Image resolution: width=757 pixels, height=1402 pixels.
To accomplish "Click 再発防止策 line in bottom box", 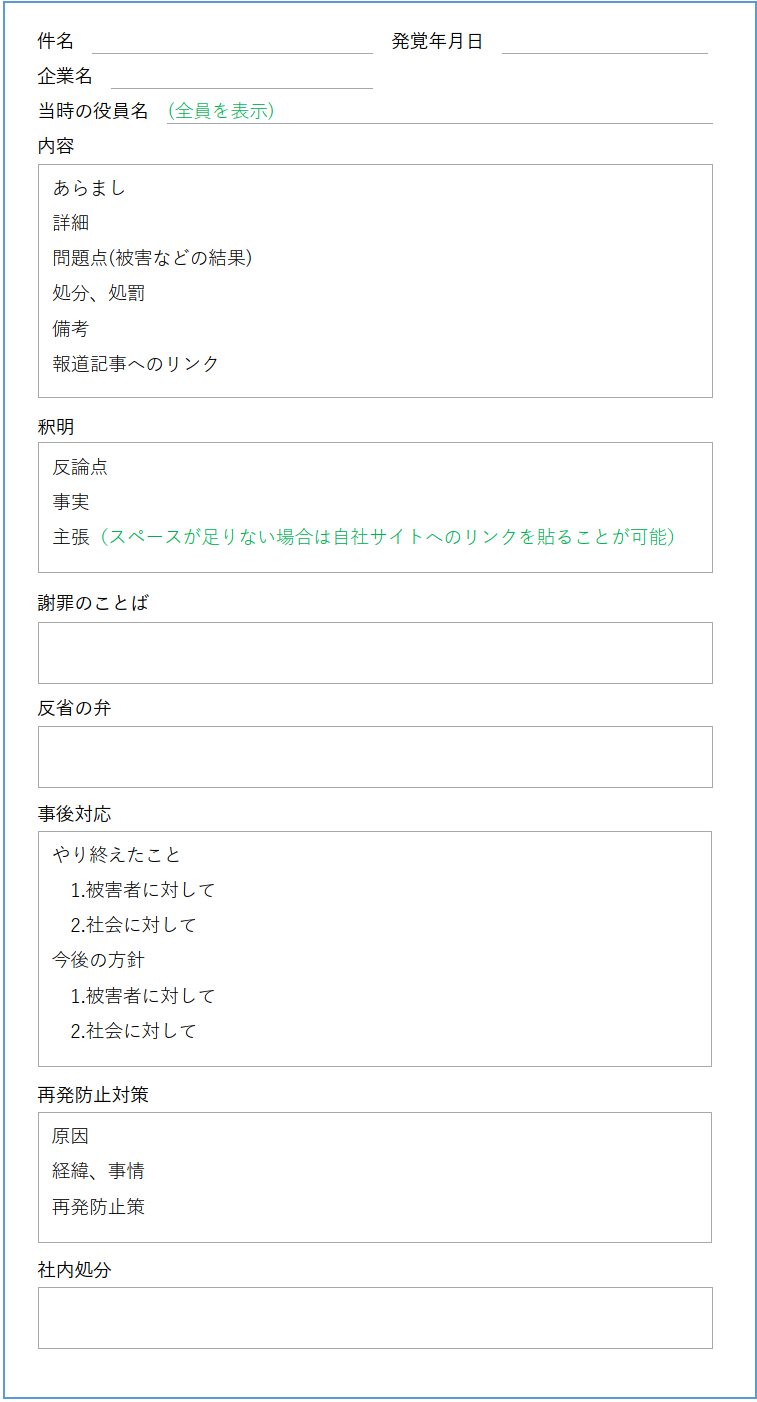I will [x=99, y=1206].
